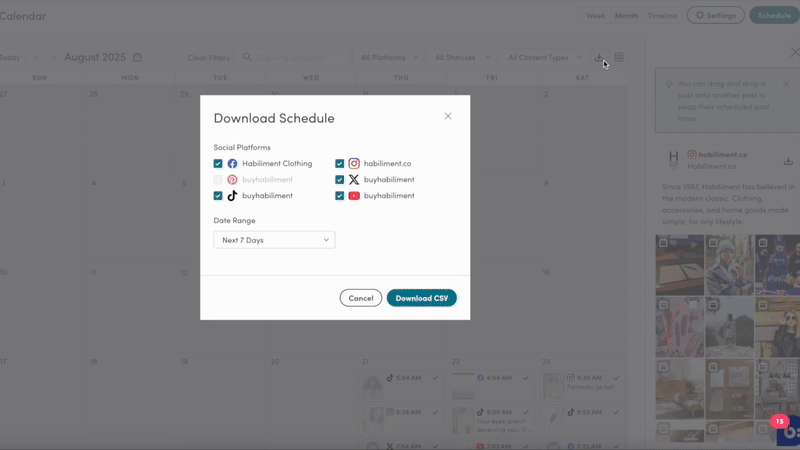Click Clear Filters

point(208,58)
